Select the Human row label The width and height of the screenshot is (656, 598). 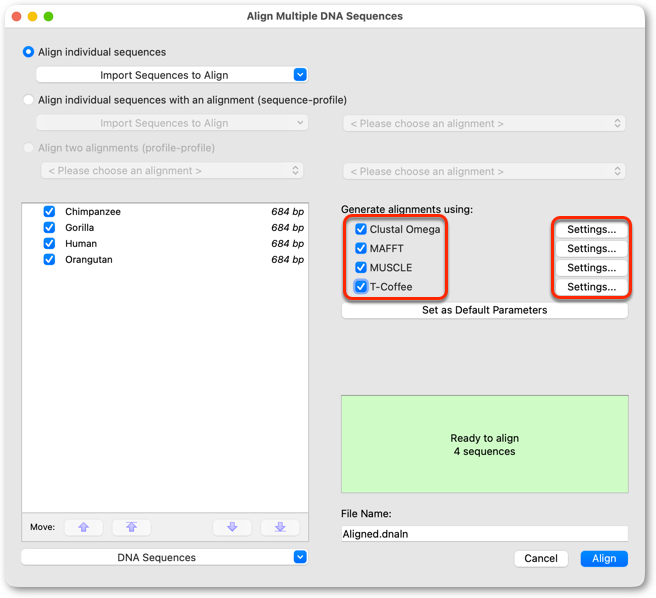click(81, 244)
